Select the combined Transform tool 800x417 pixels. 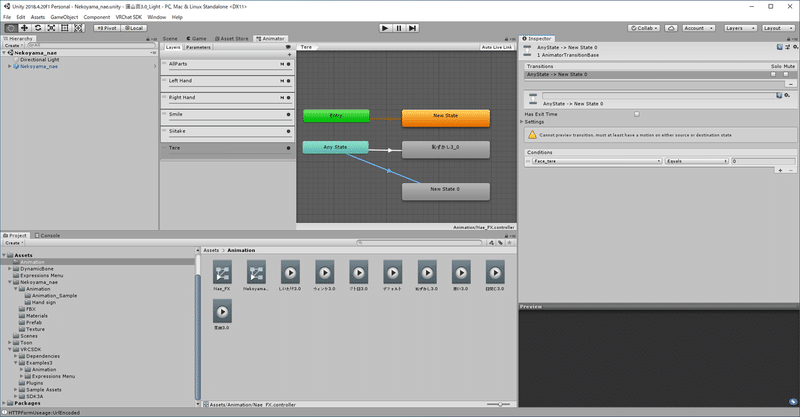pos(79,28)
